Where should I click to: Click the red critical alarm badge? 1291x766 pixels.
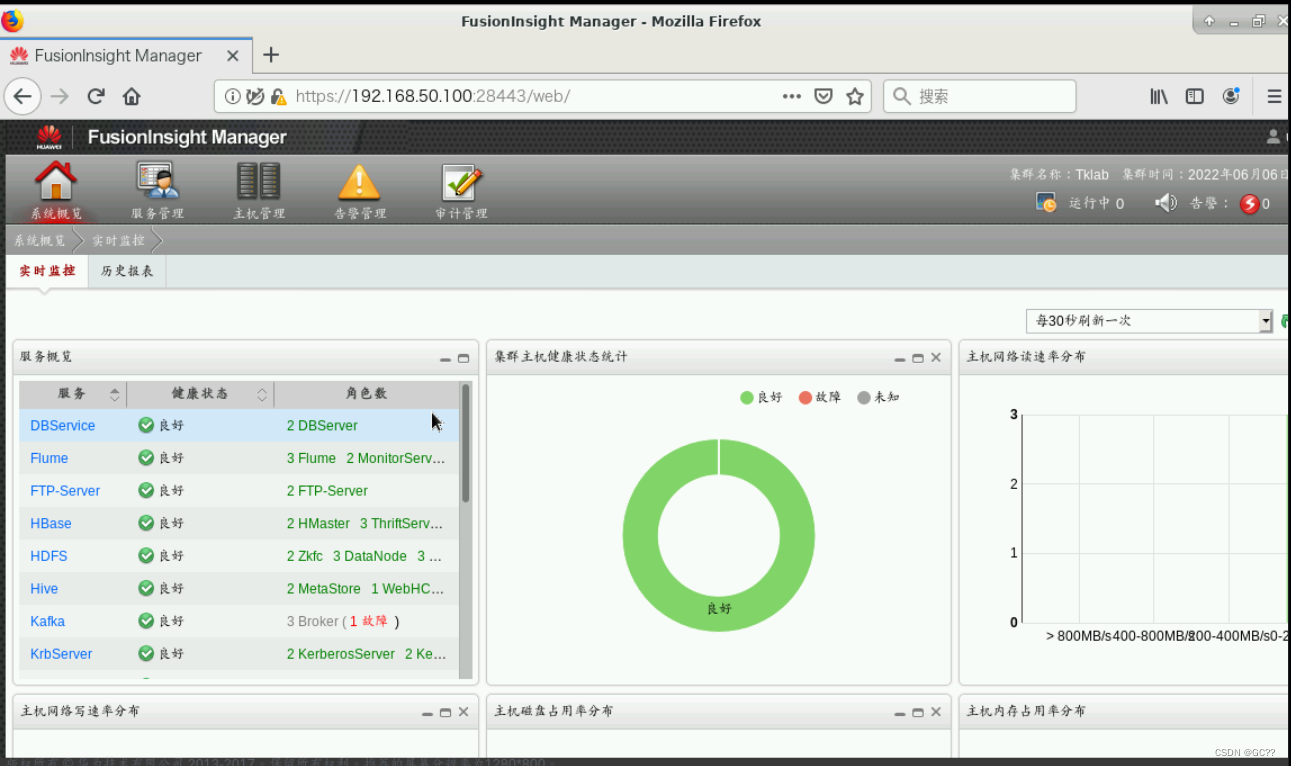(1249, 204)
